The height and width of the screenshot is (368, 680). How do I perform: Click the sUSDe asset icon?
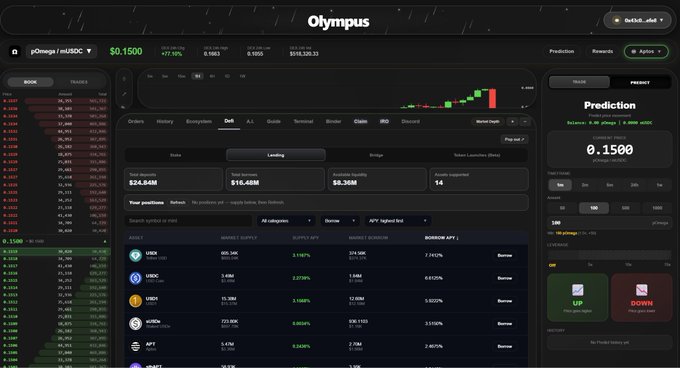click(135, 324)
